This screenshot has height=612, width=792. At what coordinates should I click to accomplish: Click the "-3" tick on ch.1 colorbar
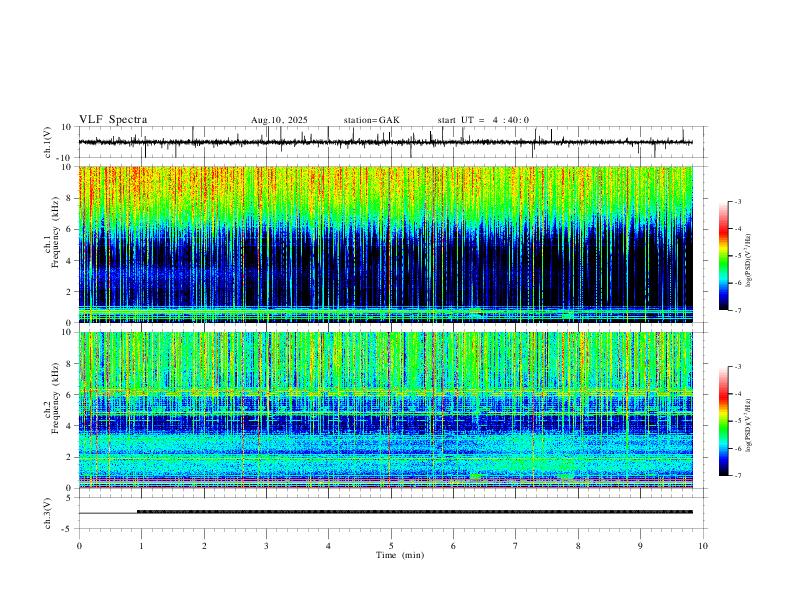pyautogui.click(x=737, y=201)
